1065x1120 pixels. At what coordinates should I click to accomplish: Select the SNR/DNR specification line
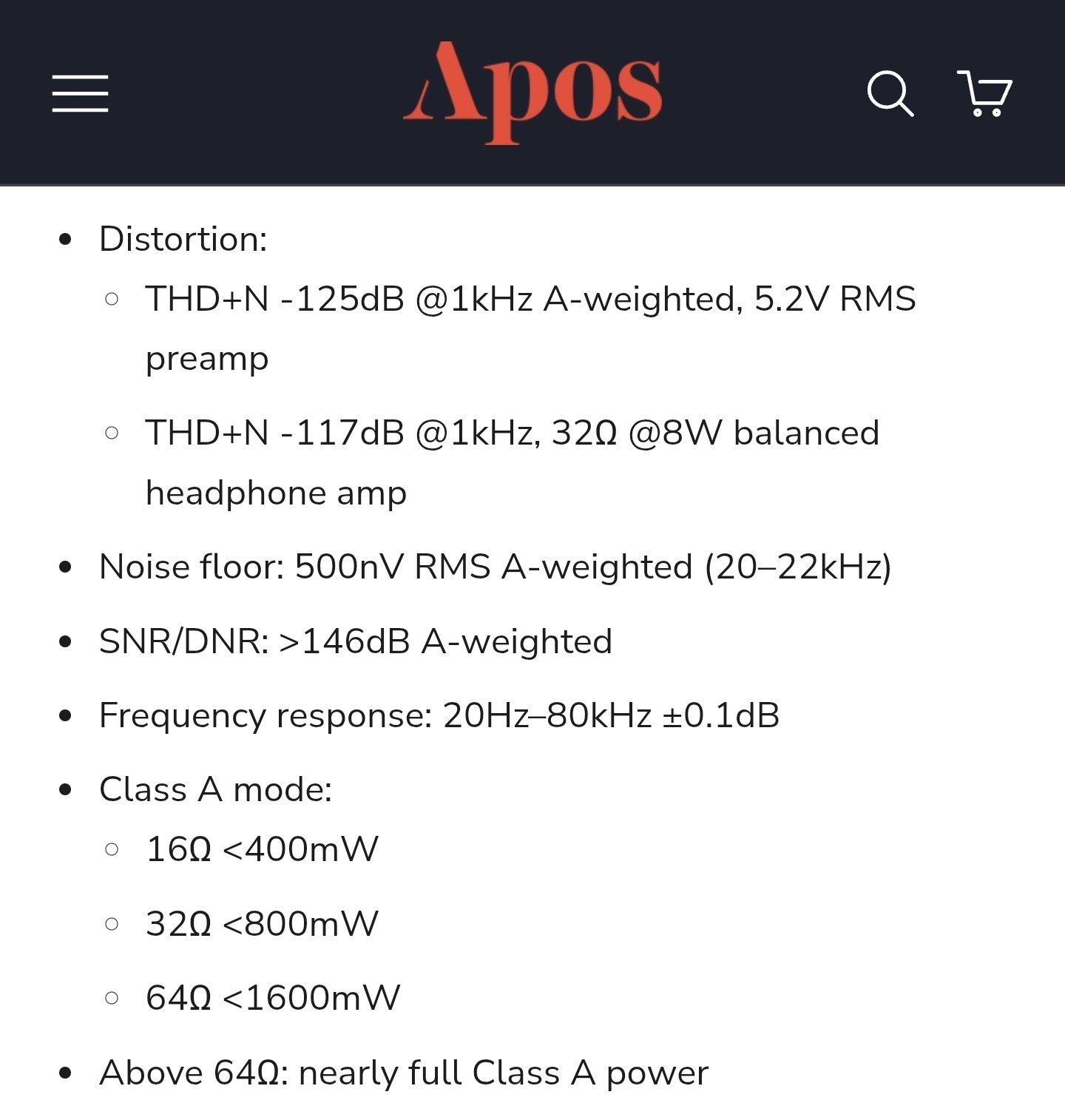click(355, 641)
